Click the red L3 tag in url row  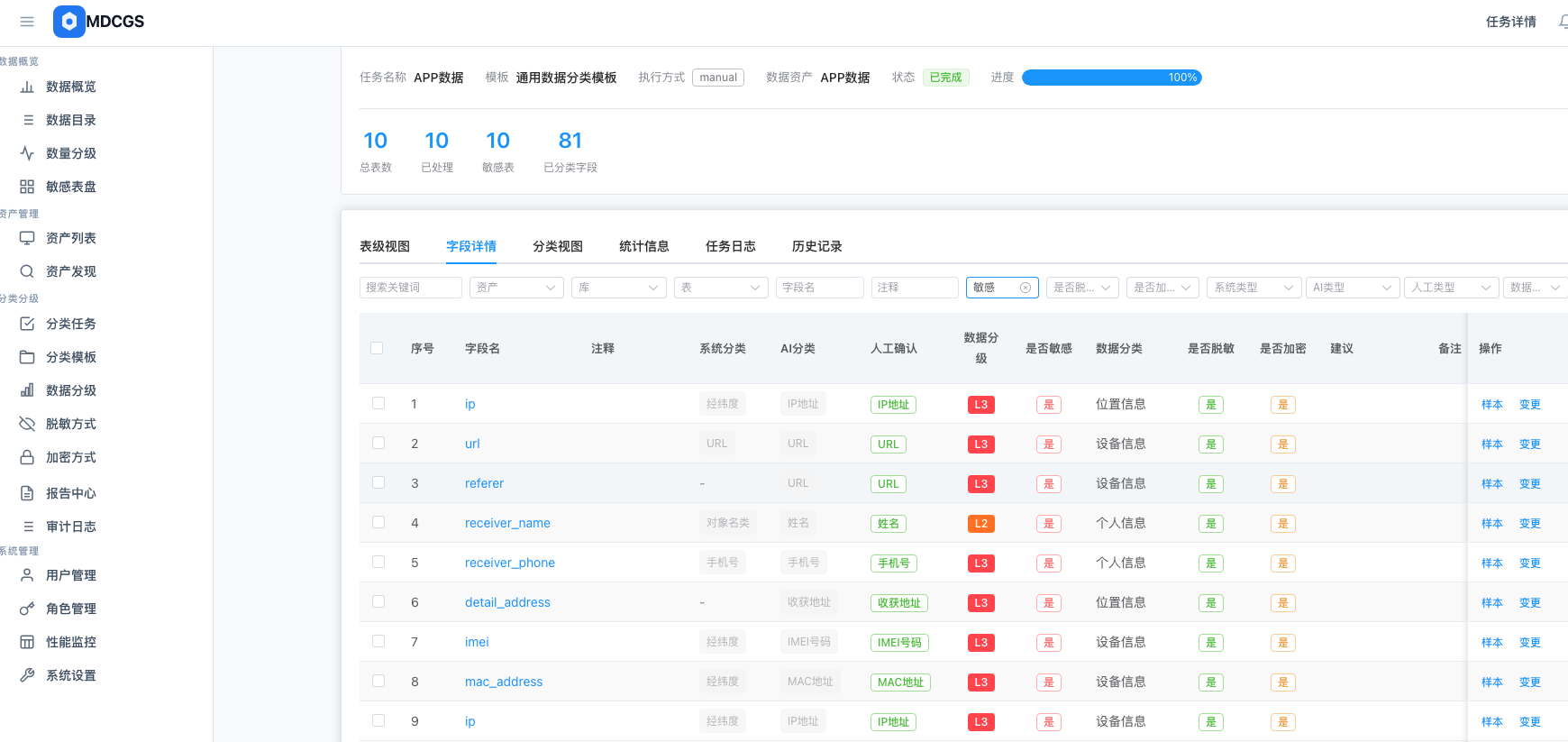981,444
